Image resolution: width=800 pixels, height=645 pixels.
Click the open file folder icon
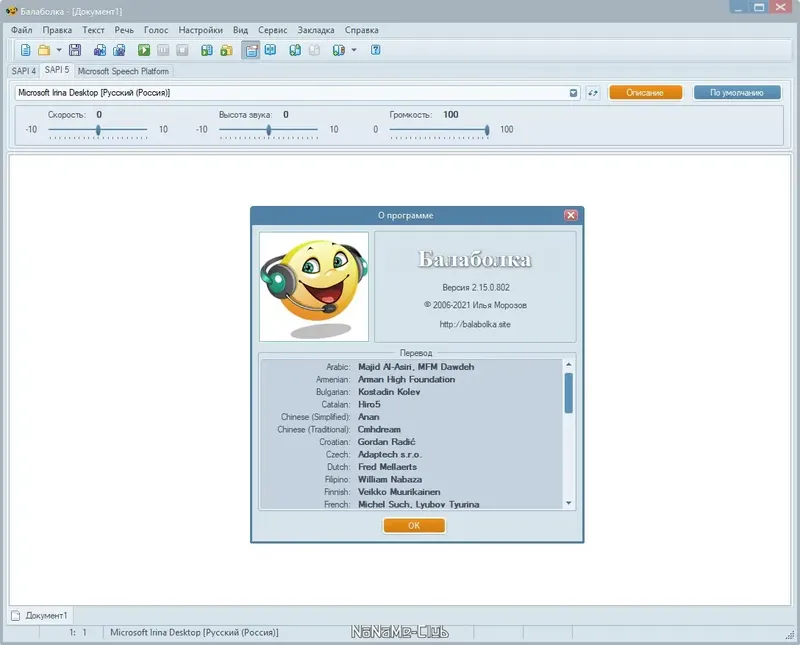(x=44, y=50)
